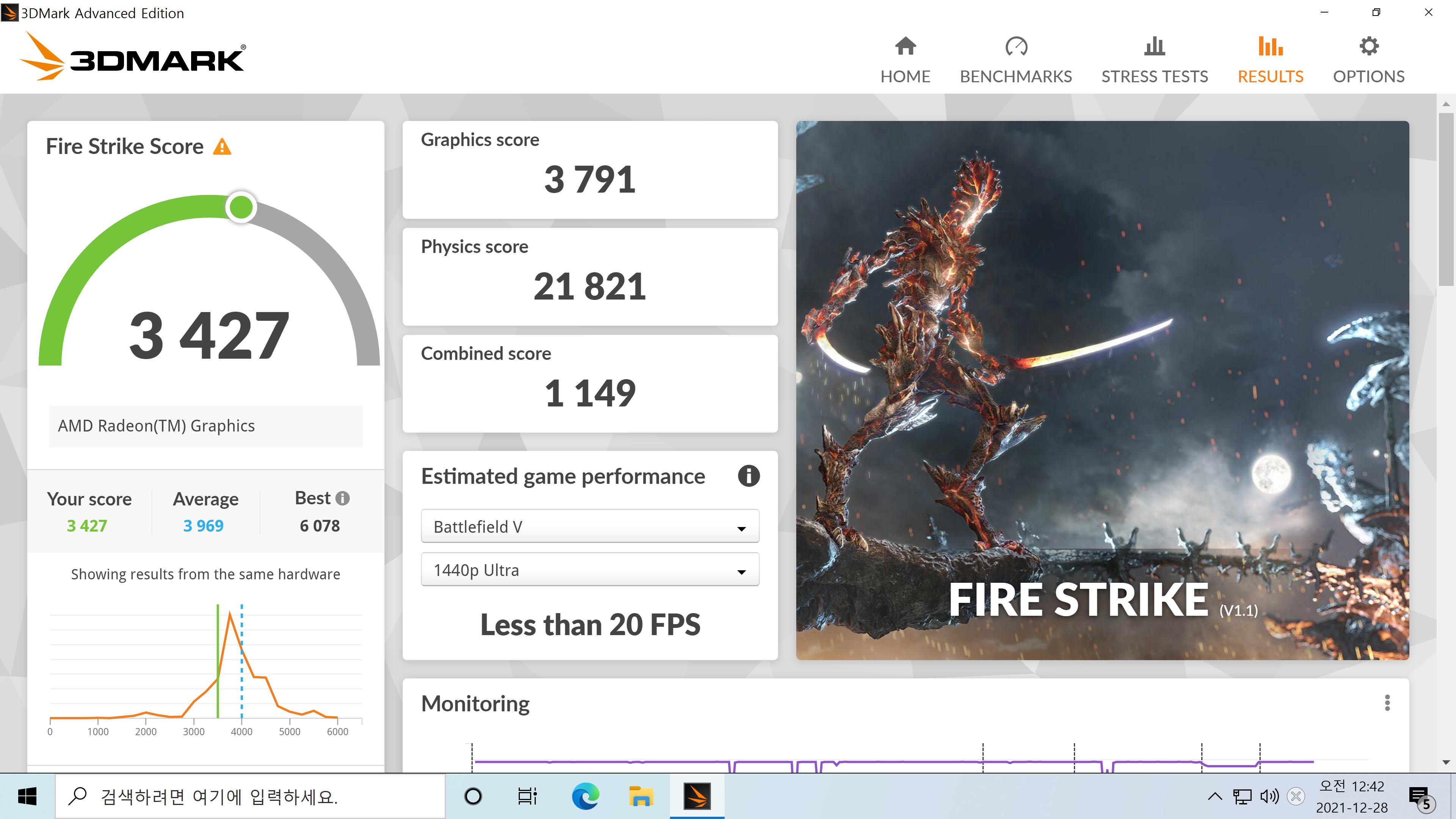The height and width of the screenshot is (819, 1456).
Task: Open File Explorer from the taskbar
Action: click(640, 796)
